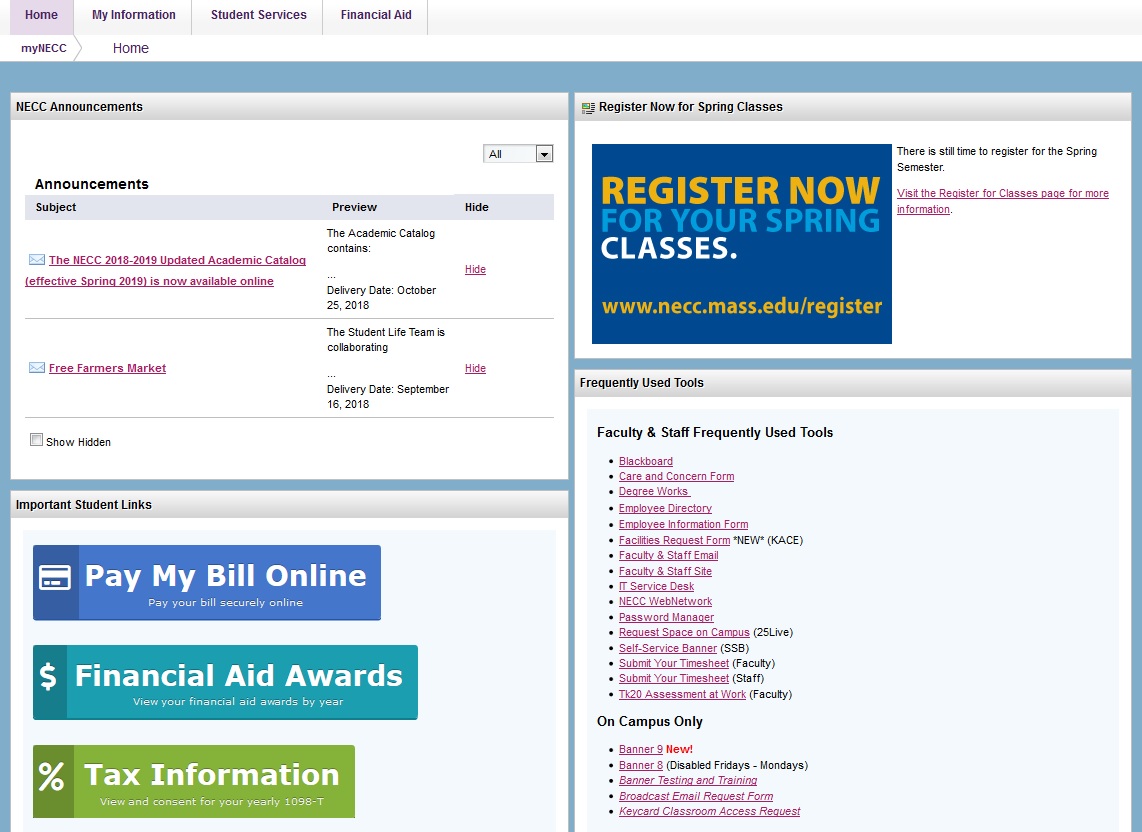Launch Degree Works
The width and height of the screenshot is (1142, 832).
(x=653, y=492)
